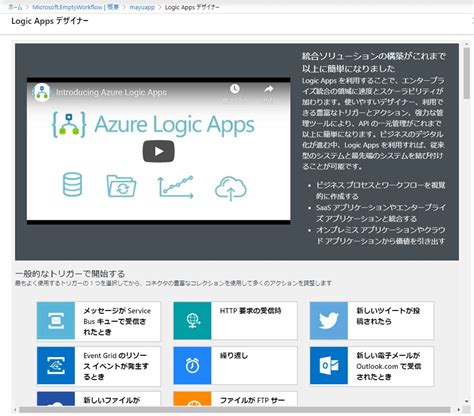Click the scroll-down arrow of vertical scrollbar
This screenshot has width=474, height=416.
(x=466, y=402)
